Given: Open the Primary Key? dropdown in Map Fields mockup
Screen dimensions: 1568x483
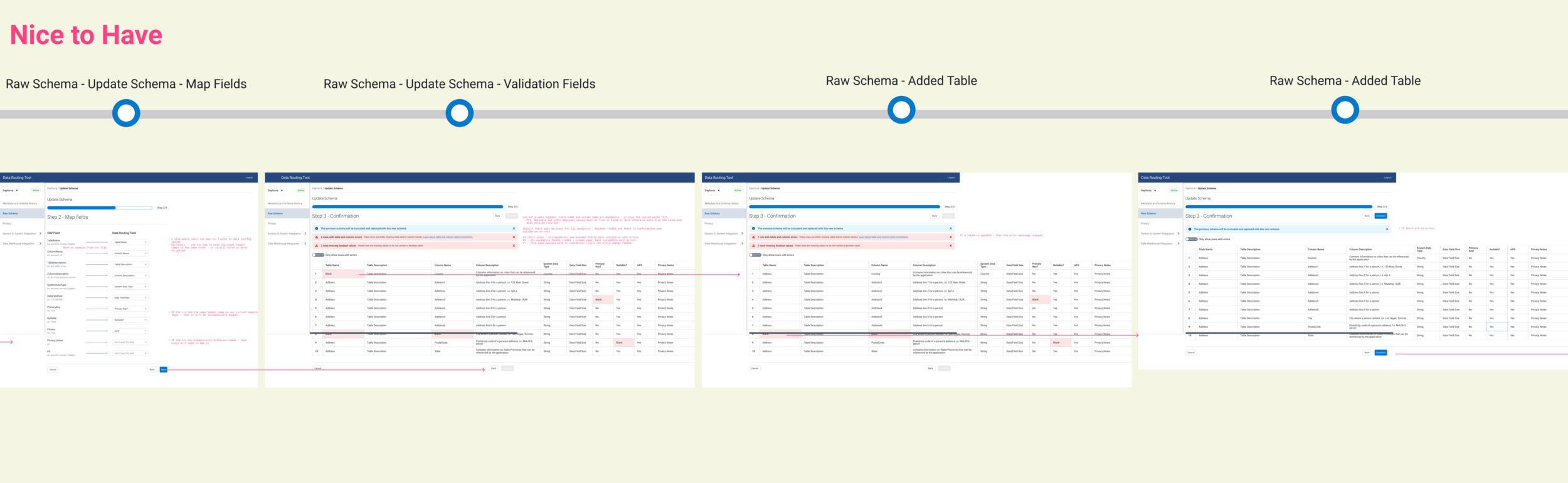Looking at the screenshot, I should pos(130,309).
